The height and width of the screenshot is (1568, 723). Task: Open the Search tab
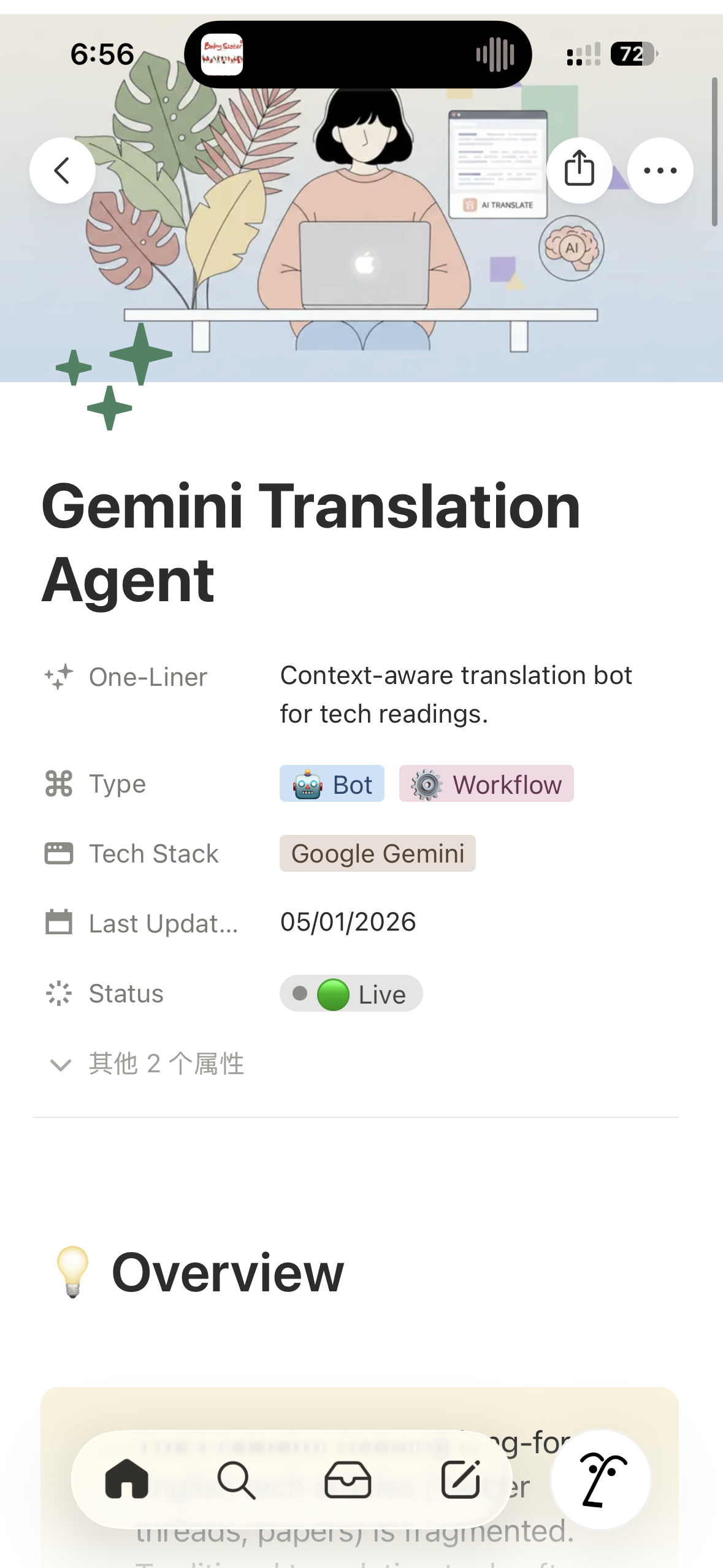click(x=236, y=1480)
